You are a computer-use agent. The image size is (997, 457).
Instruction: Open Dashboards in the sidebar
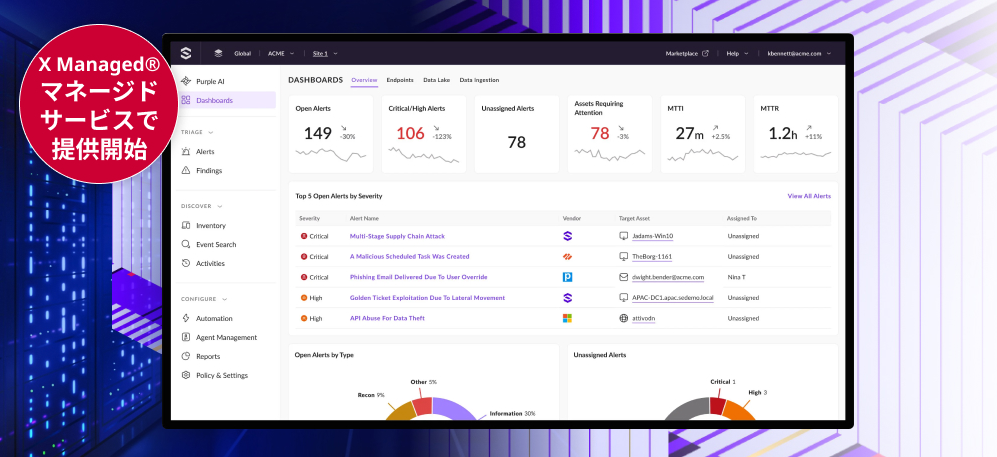[227, 100]
